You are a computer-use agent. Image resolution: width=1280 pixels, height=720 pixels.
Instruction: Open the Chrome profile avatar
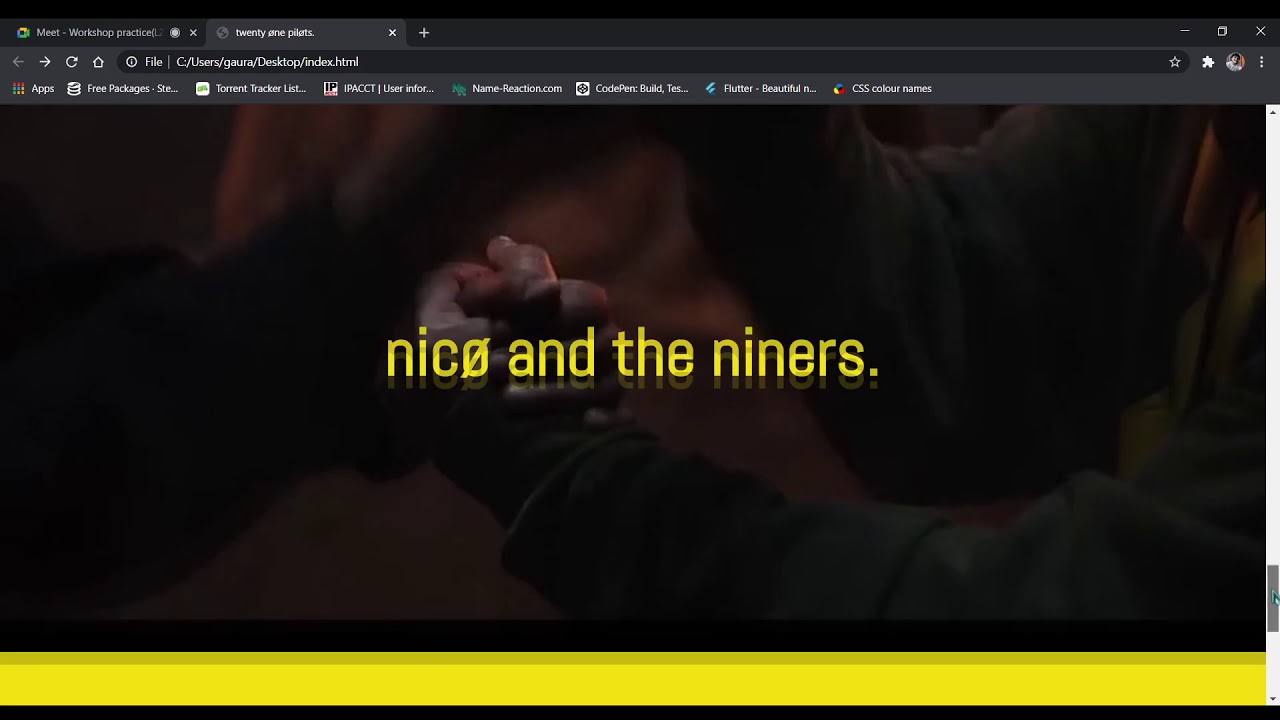click(x=1235, y=62)
